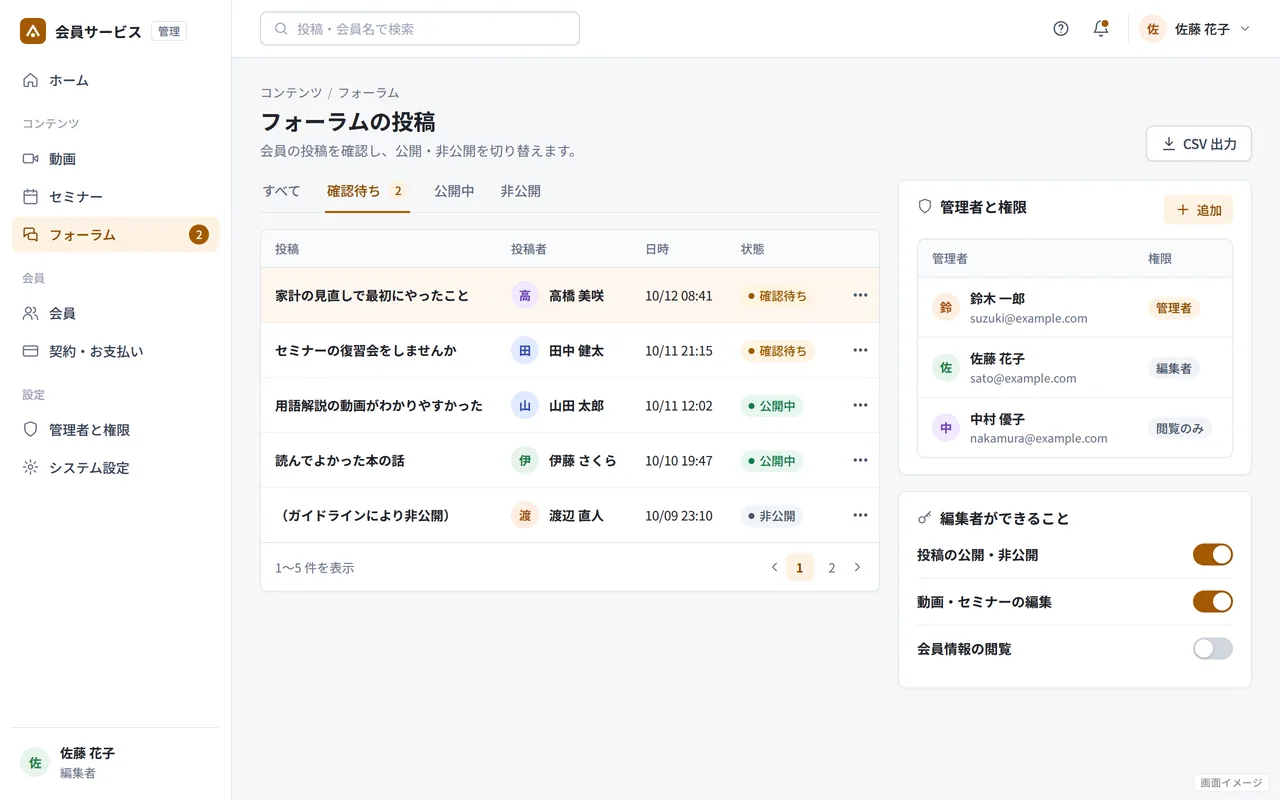Image resolution: width=1280 pixels, height=800 pixels.
Task: Switch to 公開中 tab
Action: [x=454, y=191]
